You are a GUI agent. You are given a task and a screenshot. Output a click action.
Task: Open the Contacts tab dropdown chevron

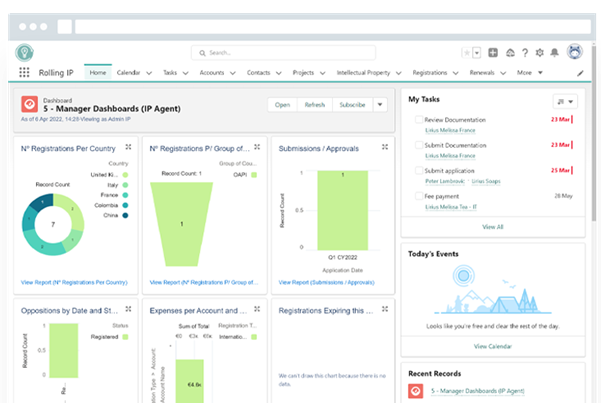point(279,73)
